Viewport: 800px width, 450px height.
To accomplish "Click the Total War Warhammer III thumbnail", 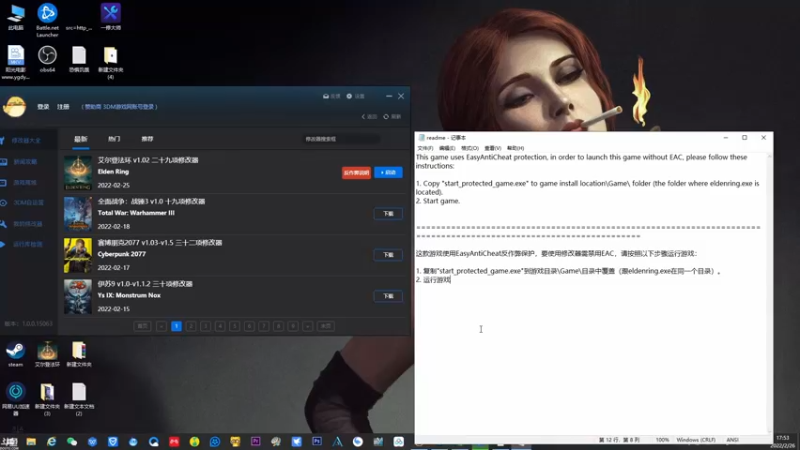I will point(78,214).
